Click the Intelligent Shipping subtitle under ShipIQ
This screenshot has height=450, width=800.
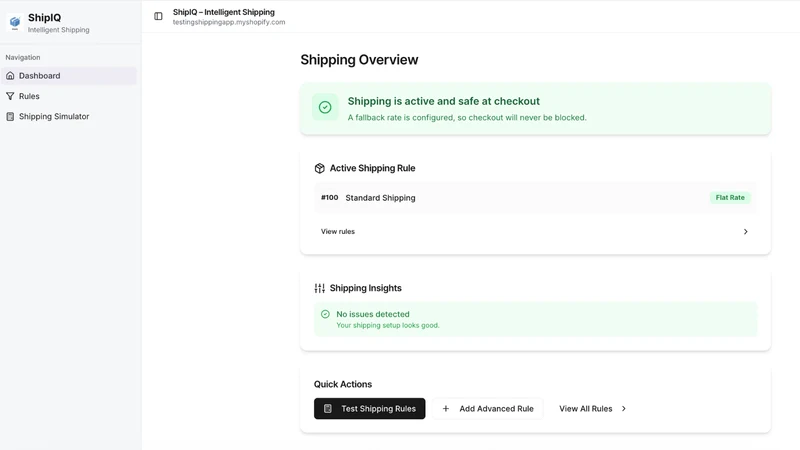[x=59, y=30]
